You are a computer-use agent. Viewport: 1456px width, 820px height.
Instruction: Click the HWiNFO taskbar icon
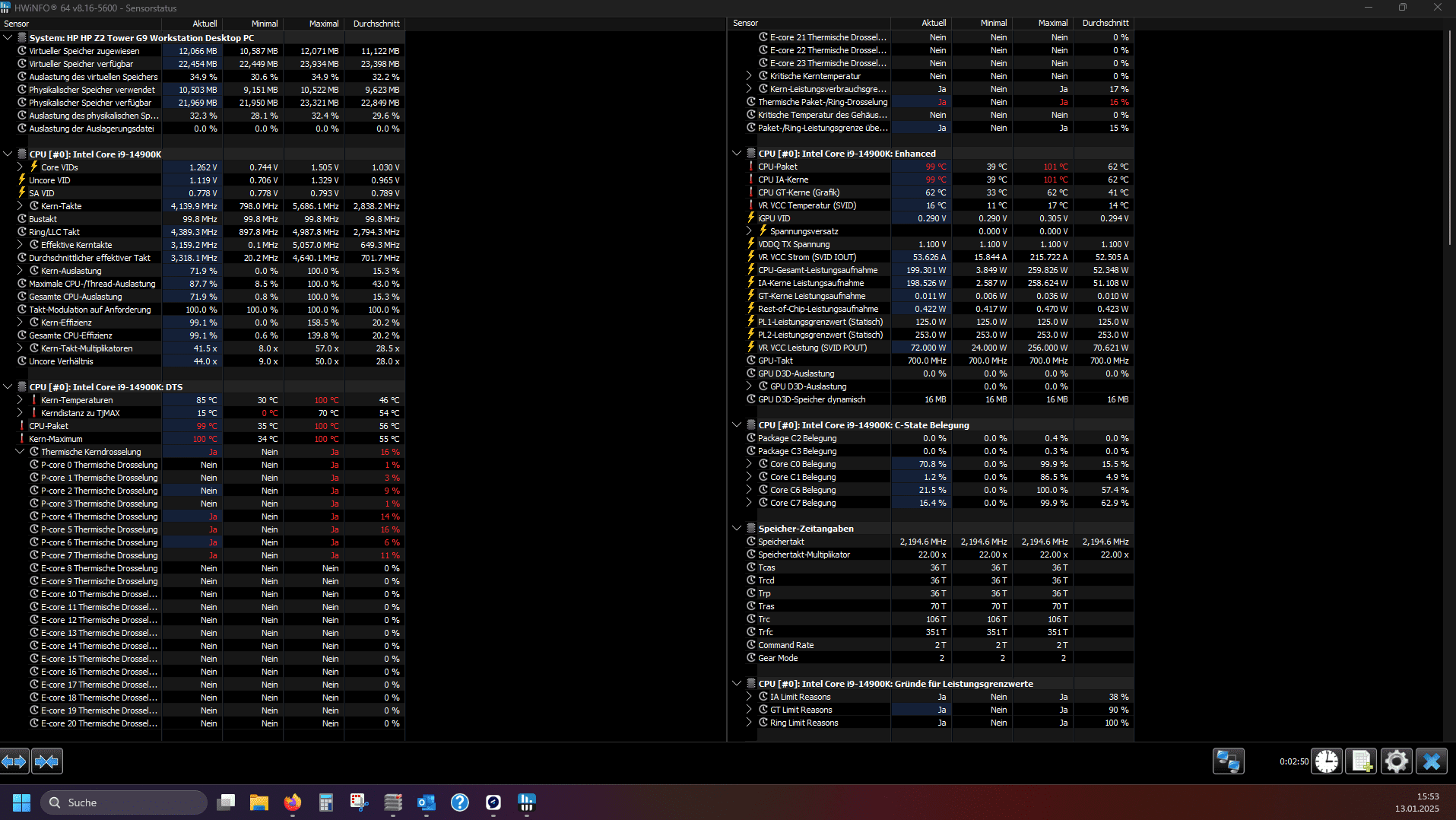(527, 803)
